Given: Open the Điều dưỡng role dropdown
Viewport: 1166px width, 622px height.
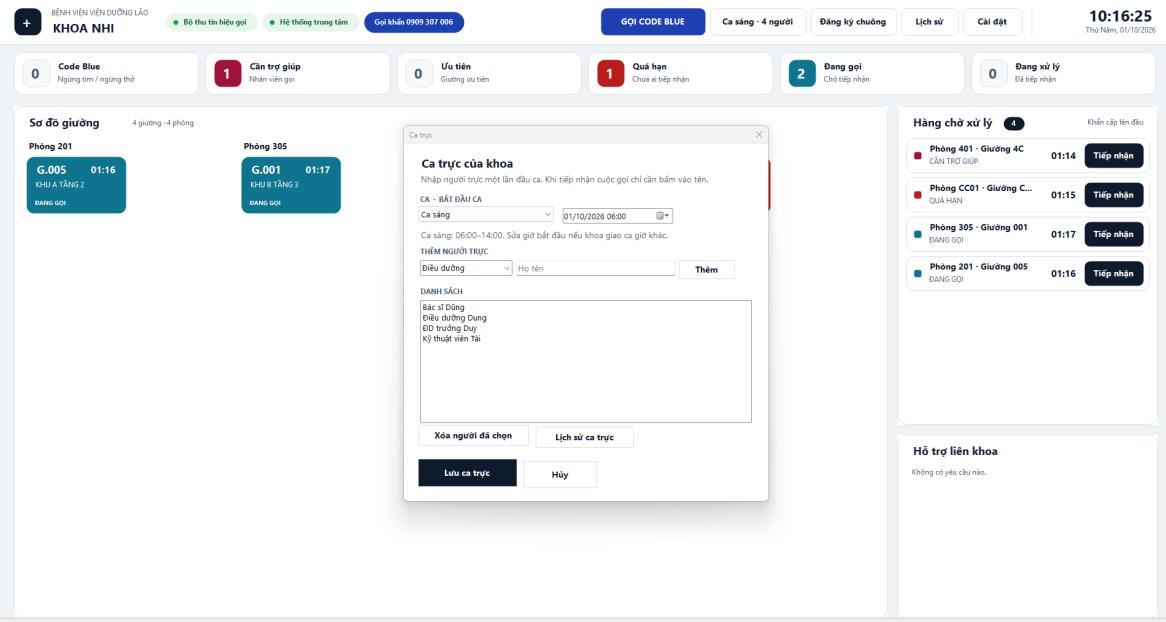Looking at the screenshot, I should (x=466, y=268).
